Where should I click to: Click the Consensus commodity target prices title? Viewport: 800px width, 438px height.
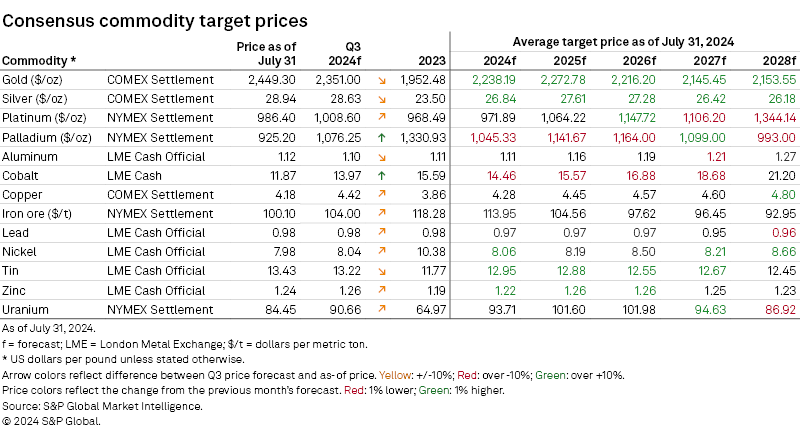pyautogui.click(x=154, y=19)
